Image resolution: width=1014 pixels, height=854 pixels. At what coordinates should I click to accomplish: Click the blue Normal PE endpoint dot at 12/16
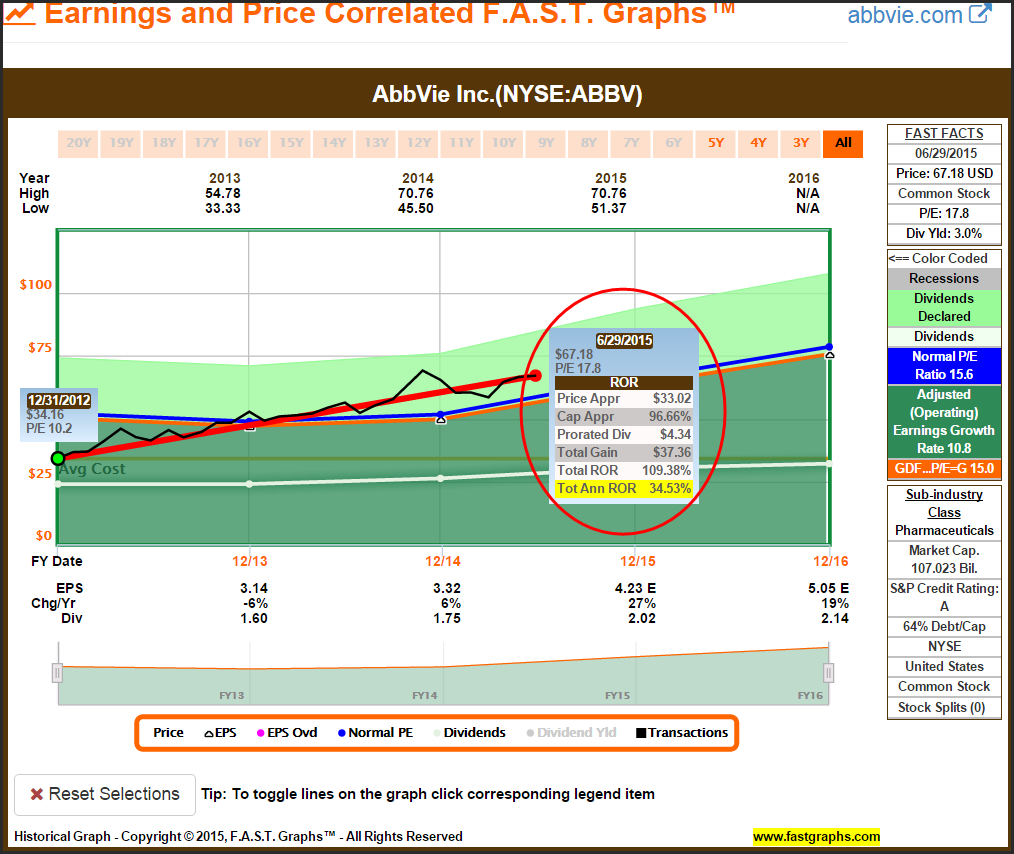click(829, 347)
